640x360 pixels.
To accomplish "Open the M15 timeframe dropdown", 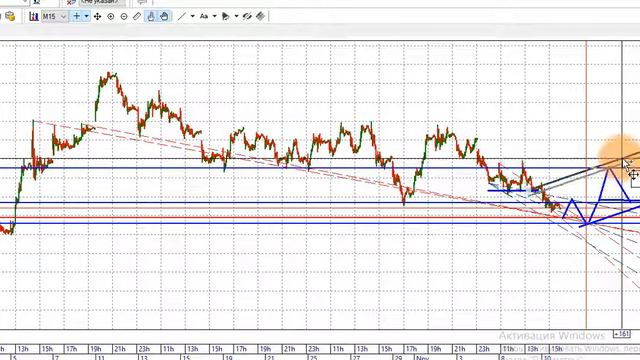I will coord(55,17).
